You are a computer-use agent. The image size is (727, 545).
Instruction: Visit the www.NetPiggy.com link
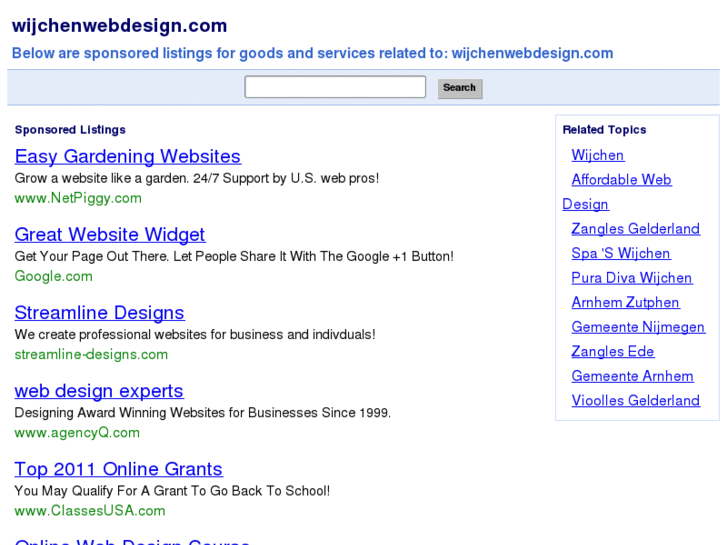coord(78,198)
